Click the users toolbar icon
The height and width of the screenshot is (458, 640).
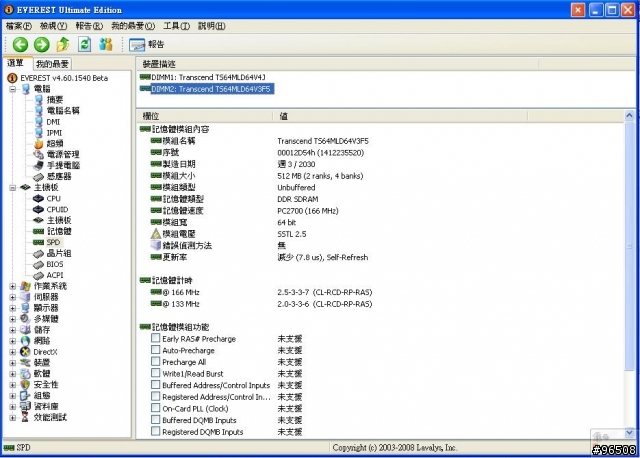pos(106,44)
